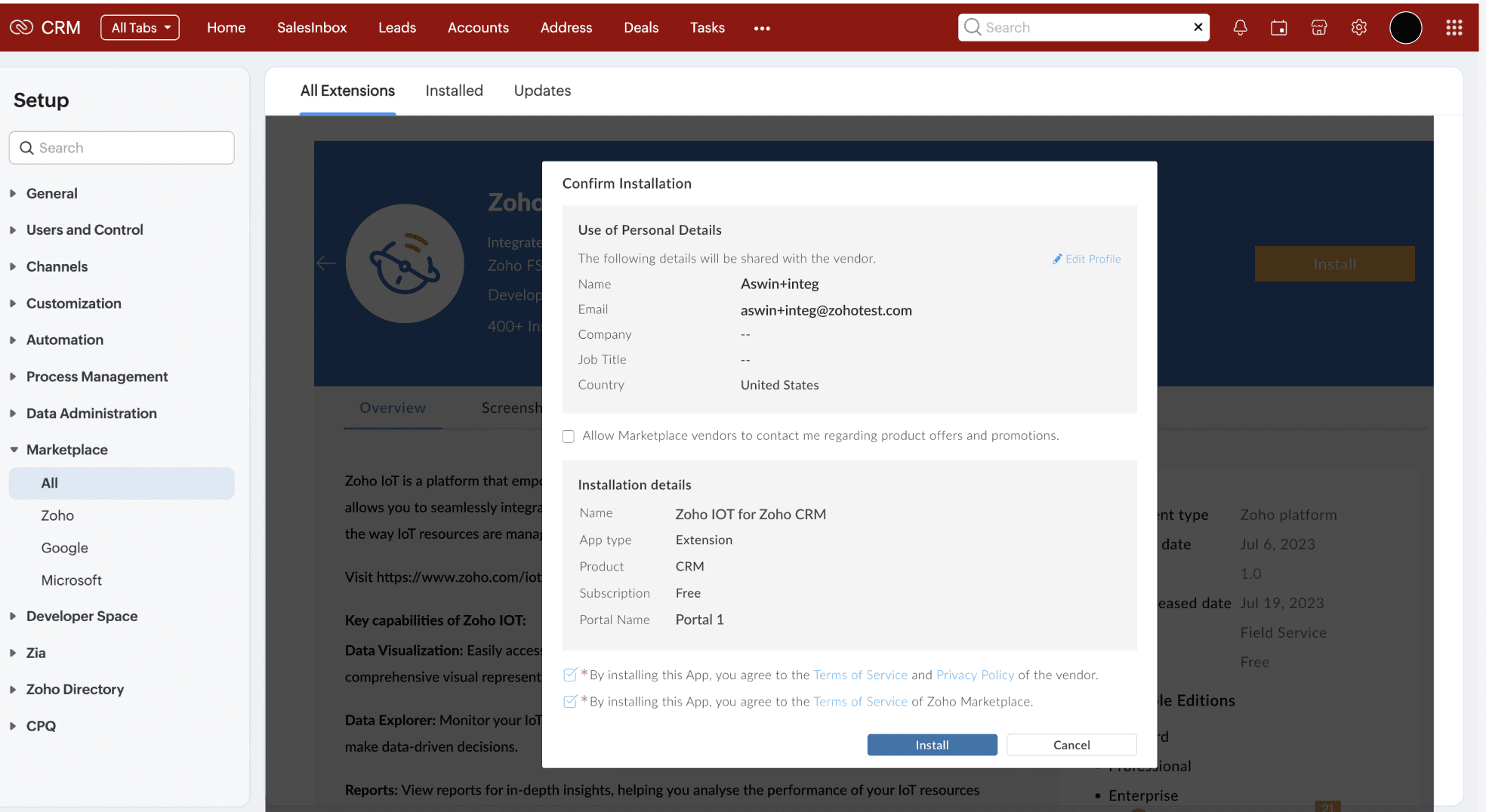Screen dimensions: 1486x812
Task: Click Cancel in Confirm Installation dialog
Action: [1071, 745]
